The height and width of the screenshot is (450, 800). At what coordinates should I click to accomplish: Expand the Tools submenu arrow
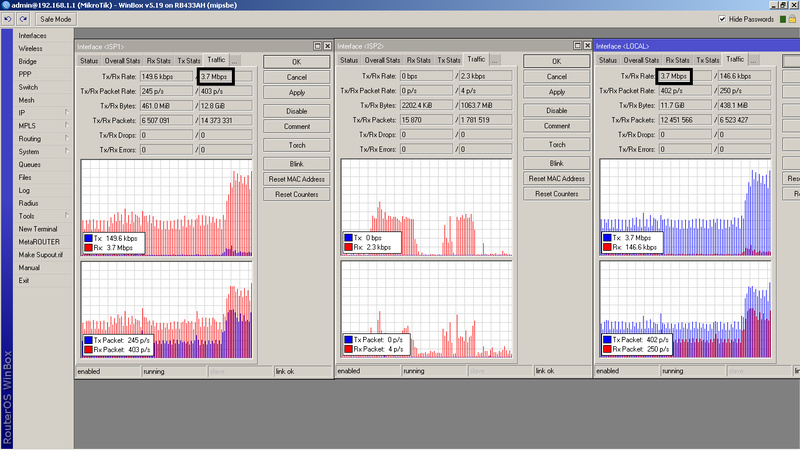tap(67, 216)
